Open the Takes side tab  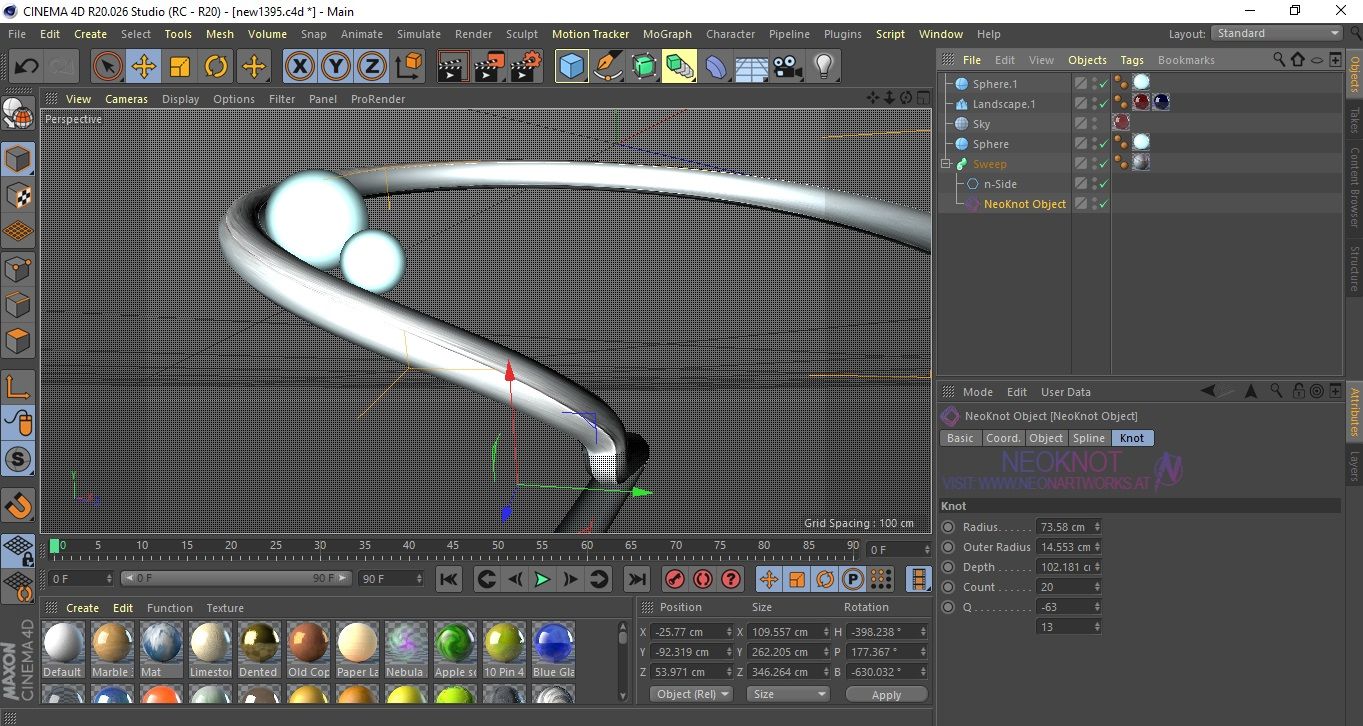coord(1354,120)
